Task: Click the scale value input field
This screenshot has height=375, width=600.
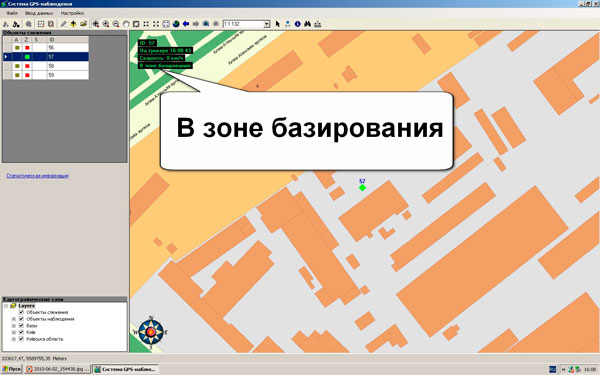Action: [x=243, y=24]
